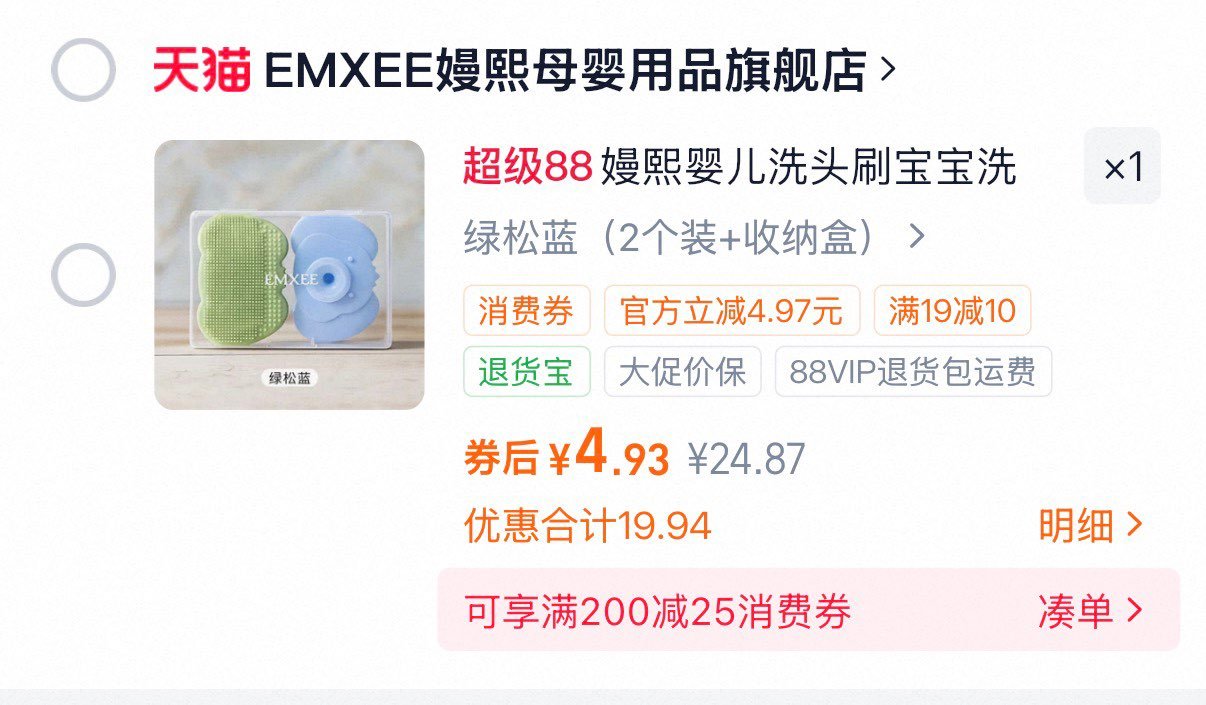Tap the 退货宝 green tag
Screen dimensions: 1206x705
point(526,371)
